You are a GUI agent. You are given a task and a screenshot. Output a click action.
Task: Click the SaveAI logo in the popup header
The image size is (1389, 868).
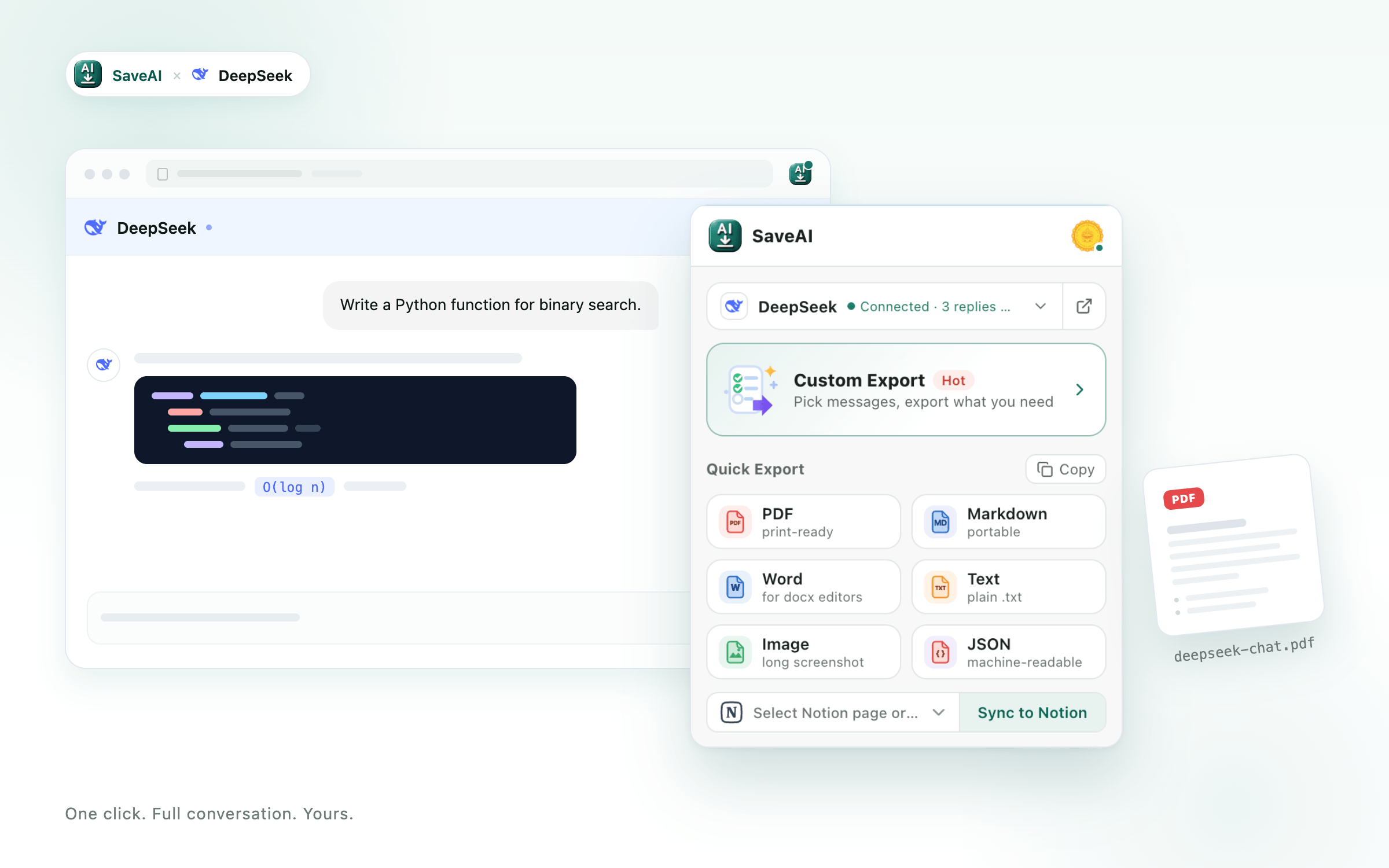click(725, 236)
